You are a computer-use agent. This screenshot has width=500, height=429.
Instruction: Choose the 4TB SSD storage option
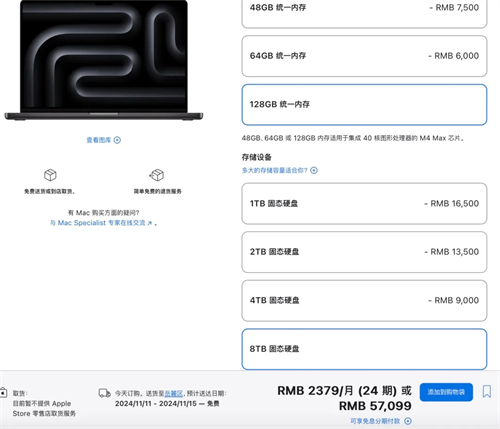tap(364, 301)
